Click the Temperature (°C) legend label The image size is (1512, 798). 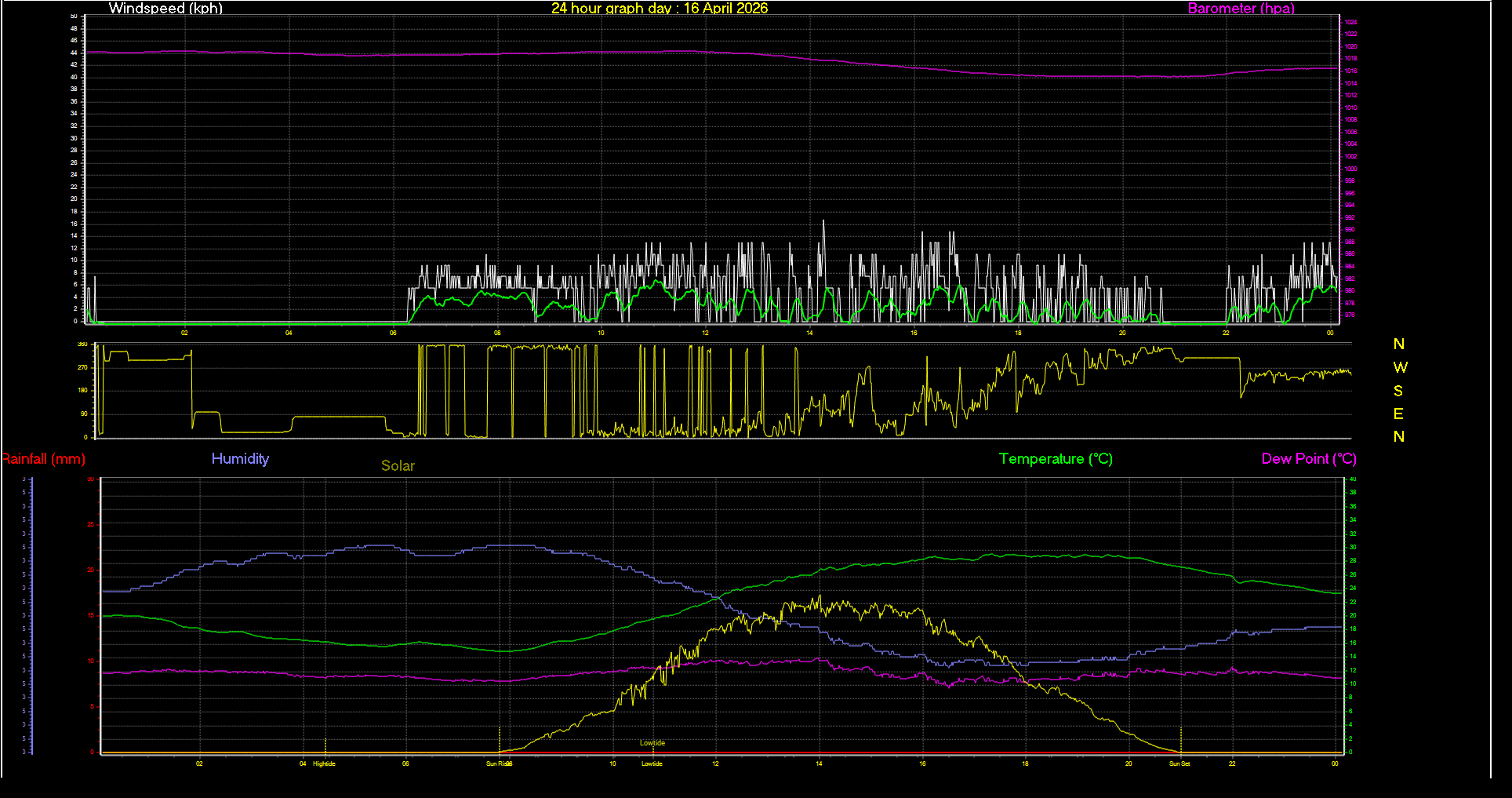point(1056,459)
